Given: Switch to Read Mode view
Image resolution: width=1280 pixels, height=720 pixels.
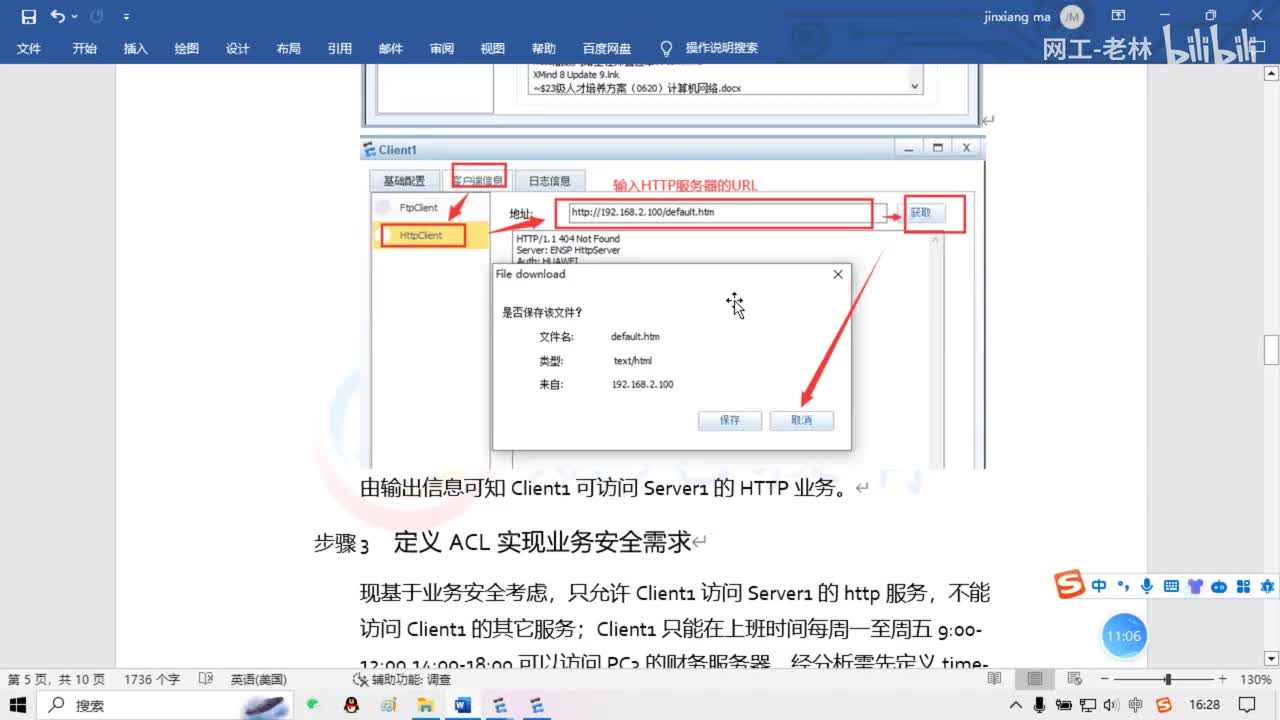Looking at the screenshot, I should pyautogui.click(x=994, y=679).
